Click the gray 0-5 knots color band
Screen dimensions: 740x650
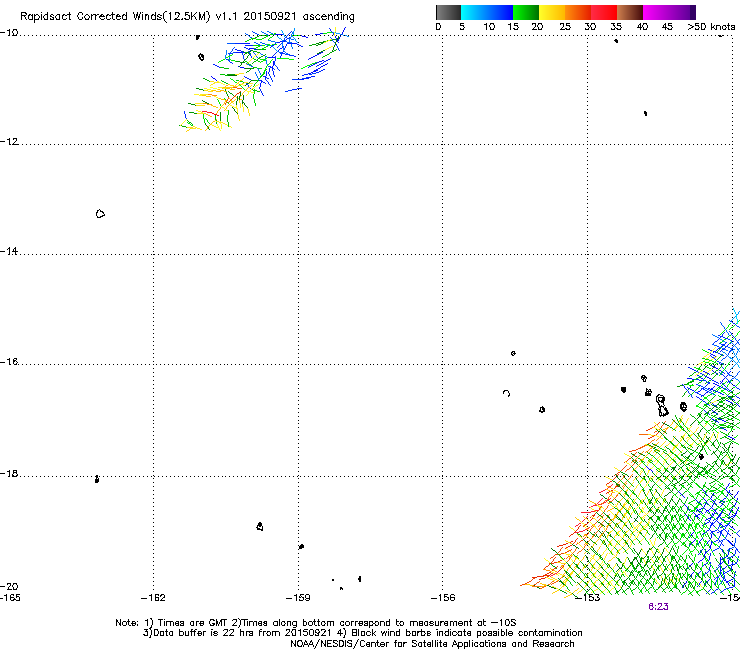click(x=448, y=12)
